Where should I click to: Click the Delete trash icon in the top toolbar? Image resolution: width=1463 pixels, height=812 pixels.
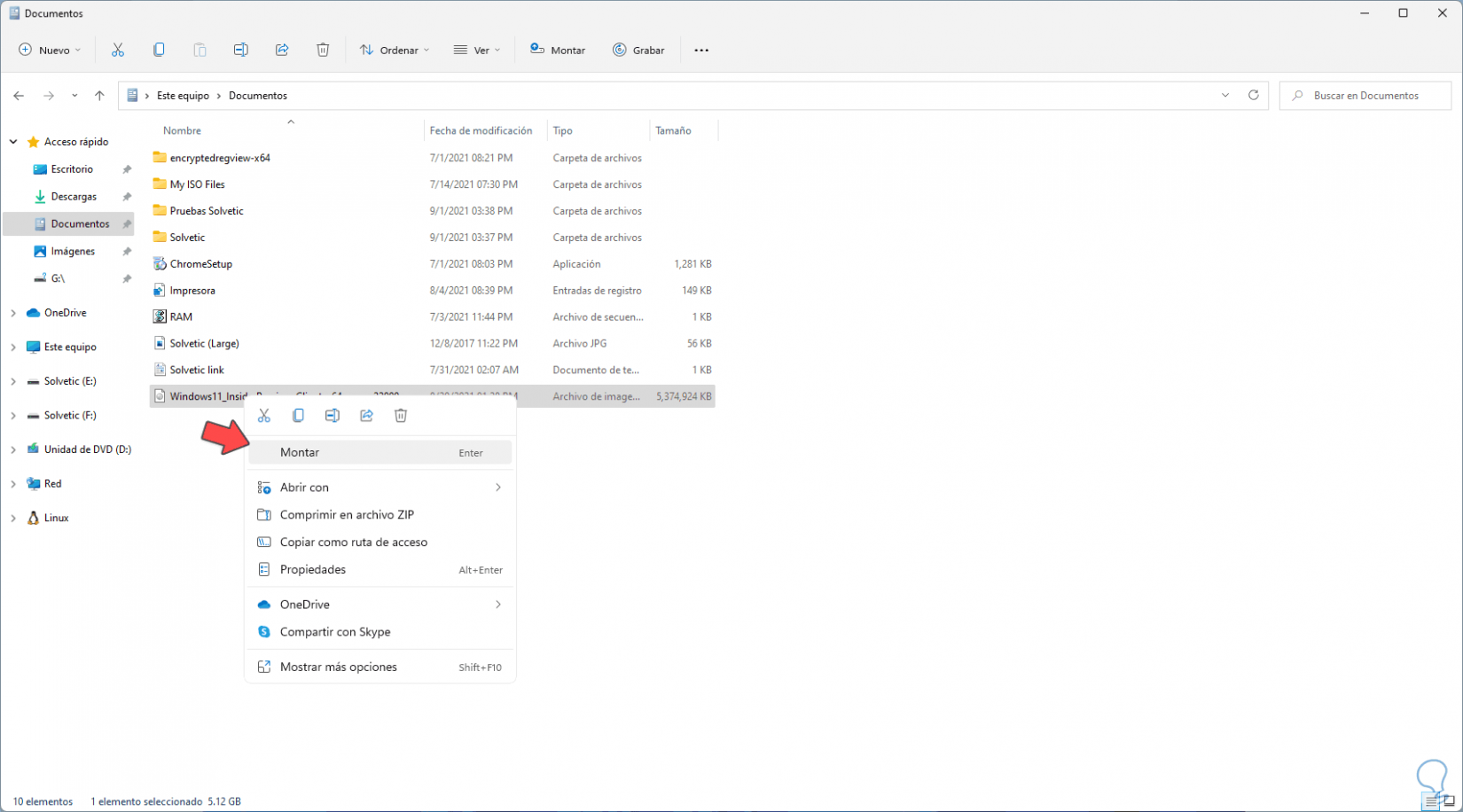pos(323,51)
